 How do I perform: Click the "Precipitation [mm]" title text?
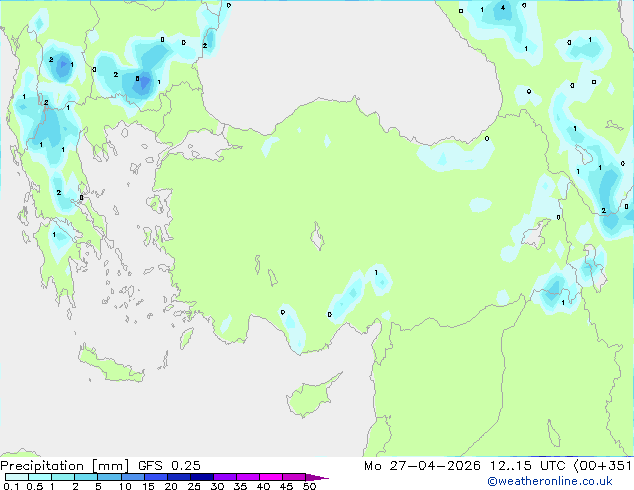(65, 466)
